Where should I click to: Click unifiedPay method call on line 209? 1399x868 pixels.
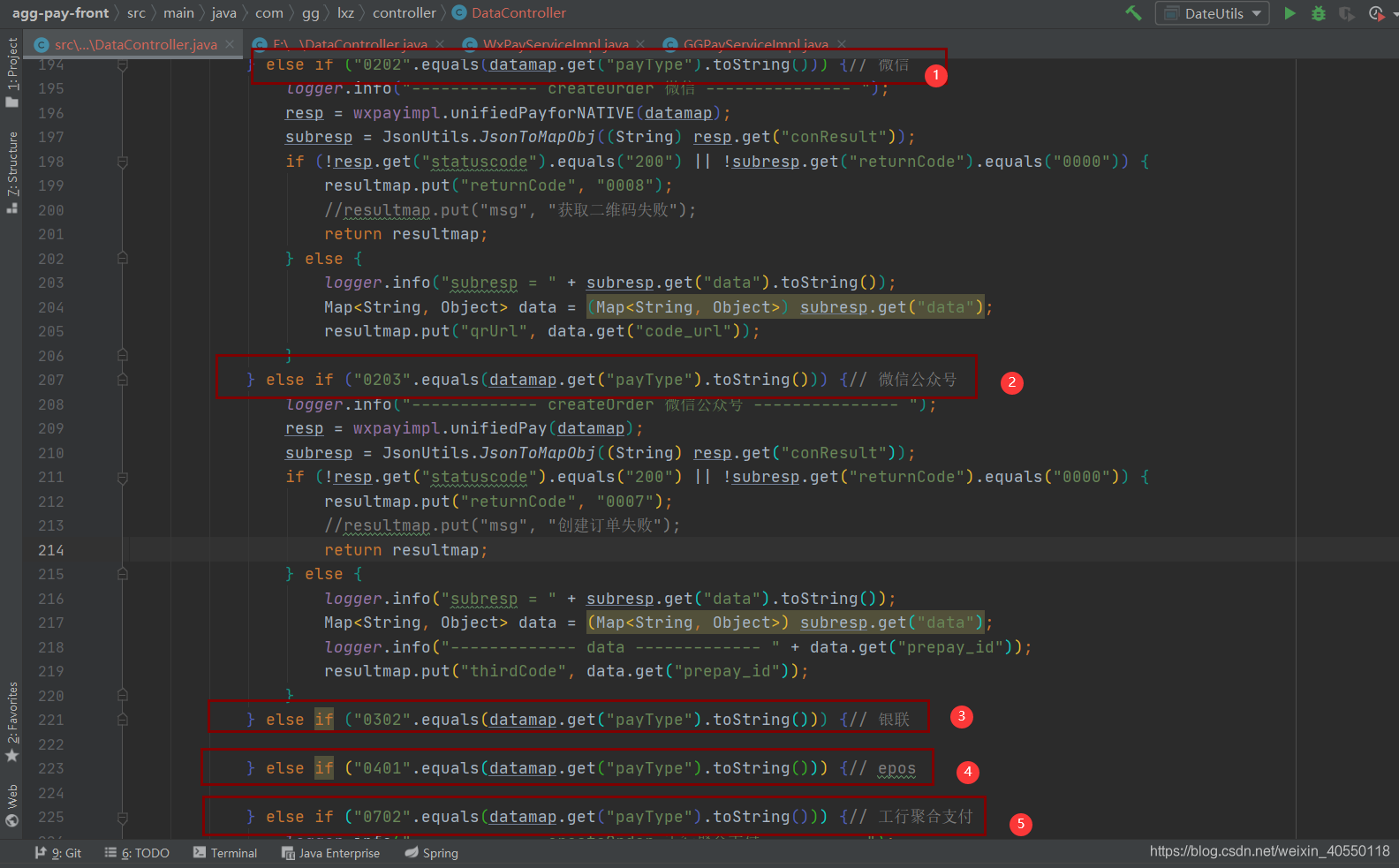coord(499,428)
